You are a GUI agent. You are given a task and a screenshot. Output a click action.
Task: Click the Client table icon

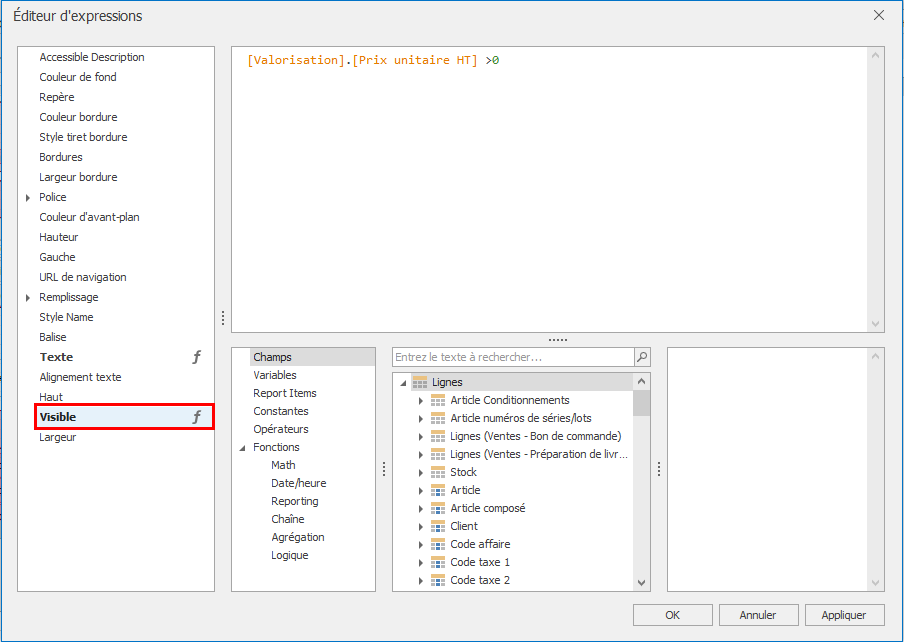(438, 526)
